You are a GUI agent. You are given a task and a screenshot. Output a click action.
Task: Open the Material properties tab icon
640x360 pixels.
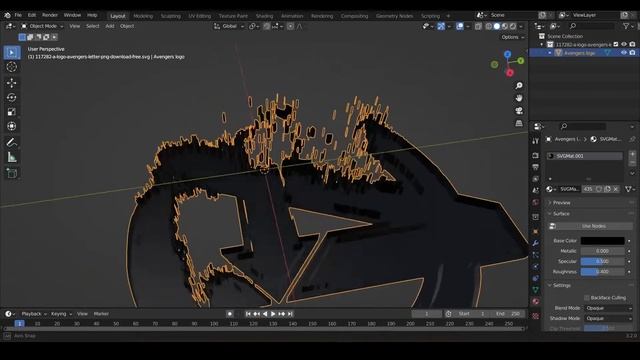click(x=536, y=301)
